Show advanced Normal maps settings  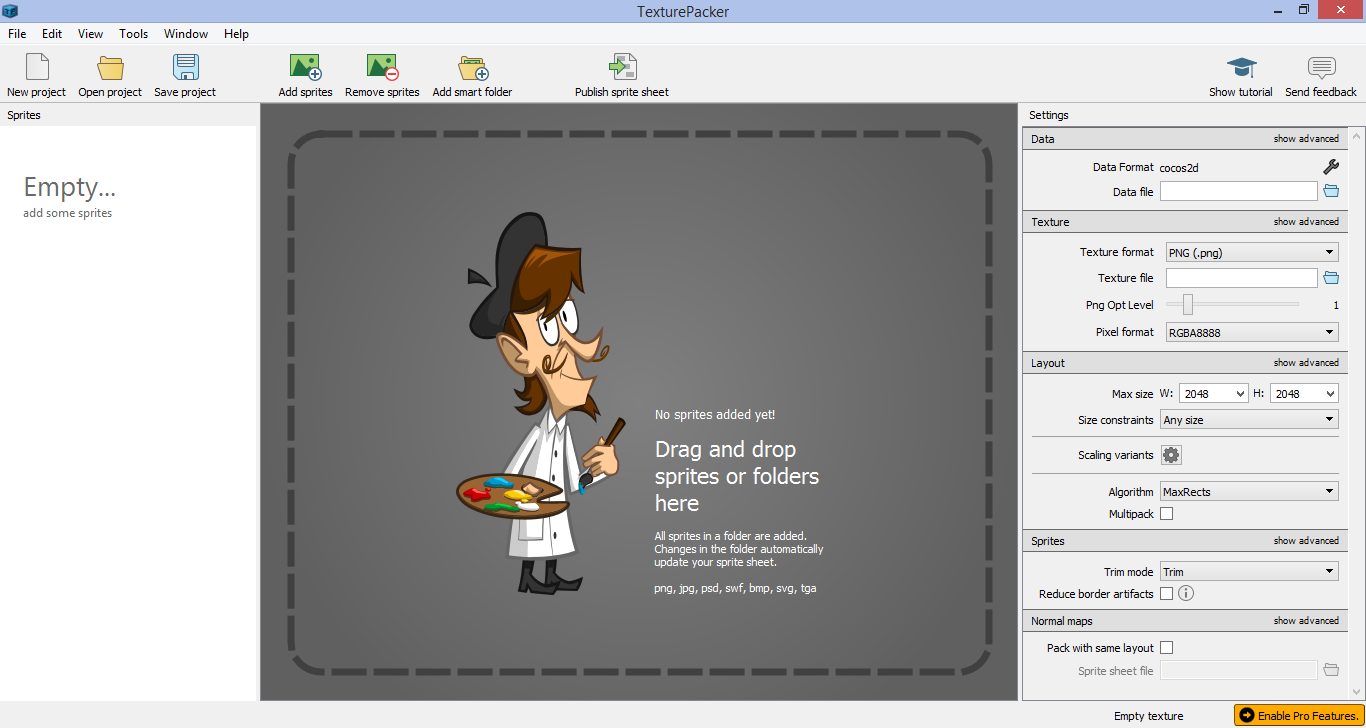pyautogui.click(x=1306, y=621)
